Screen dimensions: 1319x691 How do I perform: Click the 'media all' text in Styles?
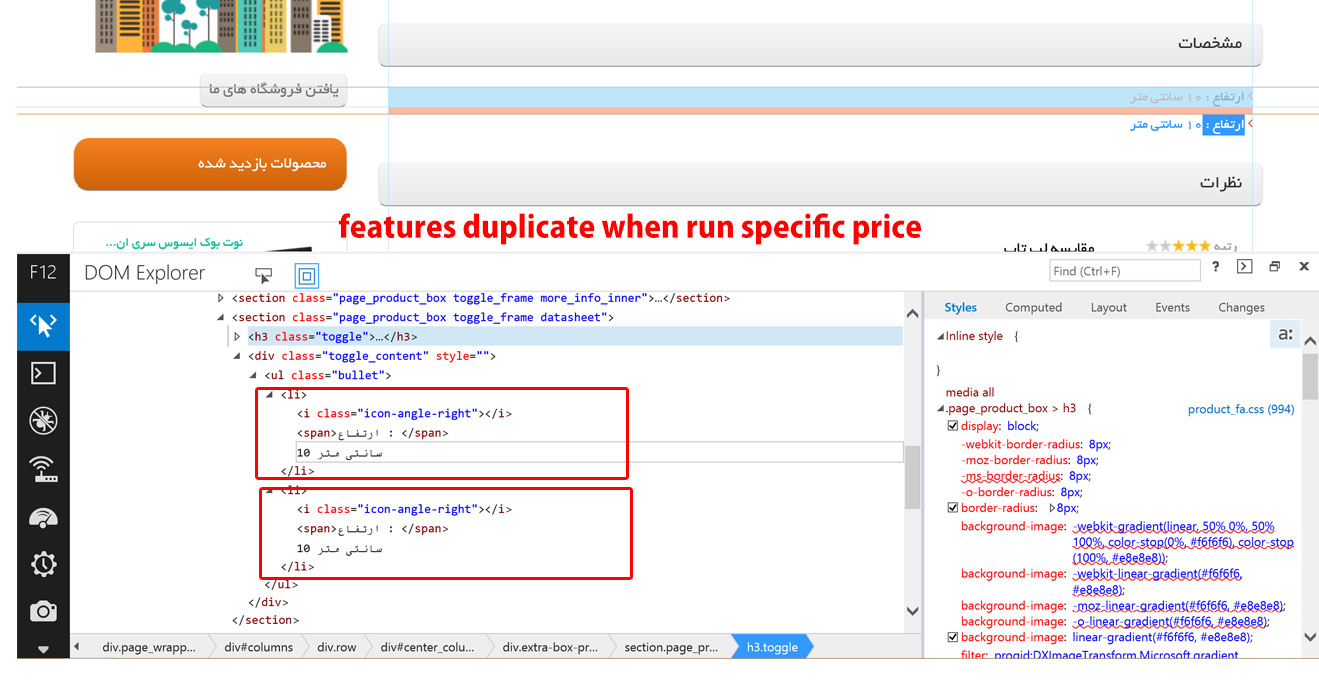[x=970, y=392]
